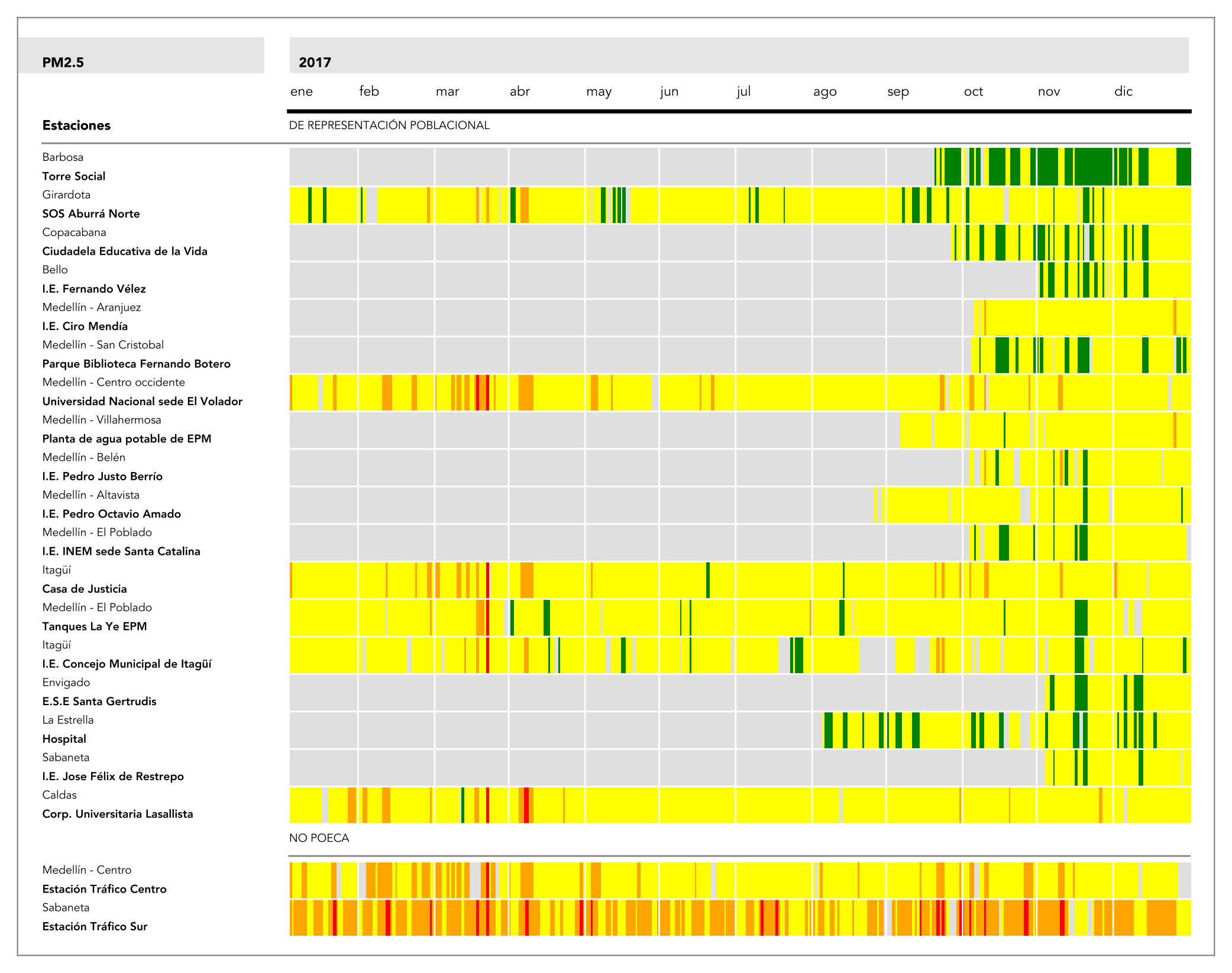Click the Estación Tráfico Sur label
1232x973 pixels.
[95, 926]
